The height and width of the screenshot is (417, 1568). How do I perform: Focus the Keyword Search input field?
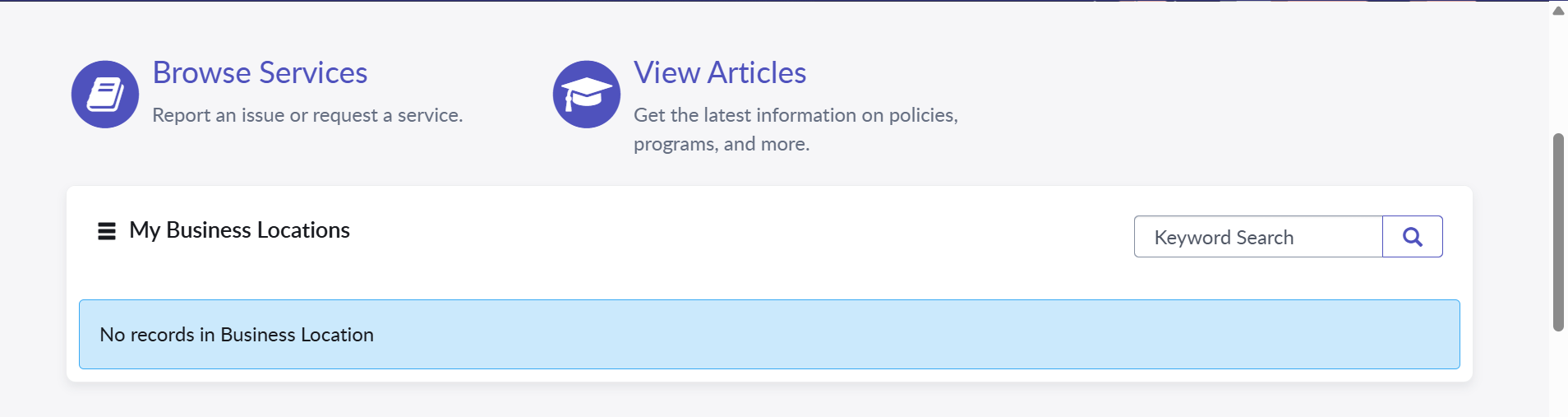coord(1258,237)
